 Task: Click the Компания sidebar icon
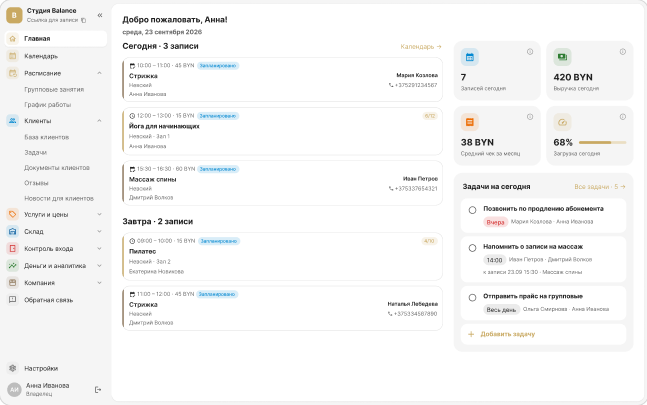point(13,283)
